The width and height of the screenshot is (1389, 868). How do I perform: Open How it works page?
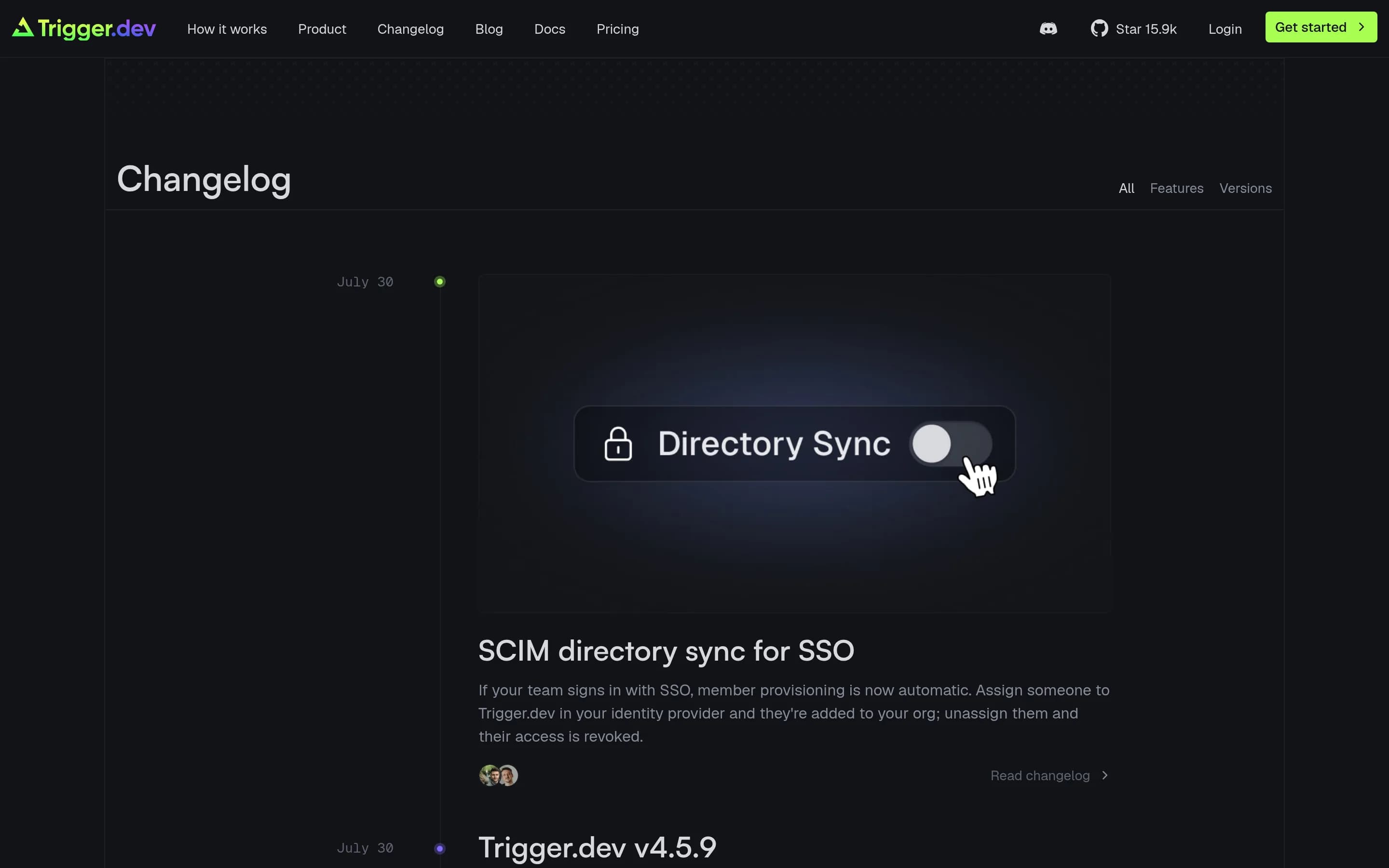[x=227, y=29]
